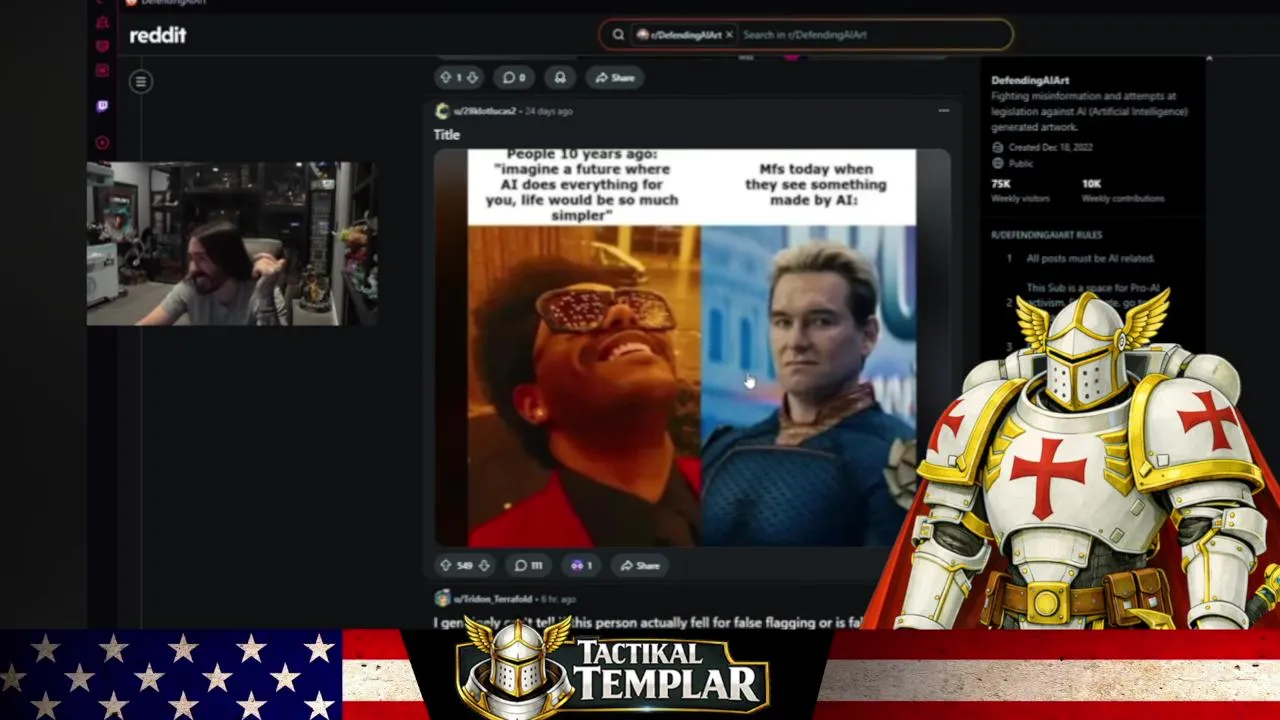
Task: Click the Public community label
Action: pos(1013,163)
